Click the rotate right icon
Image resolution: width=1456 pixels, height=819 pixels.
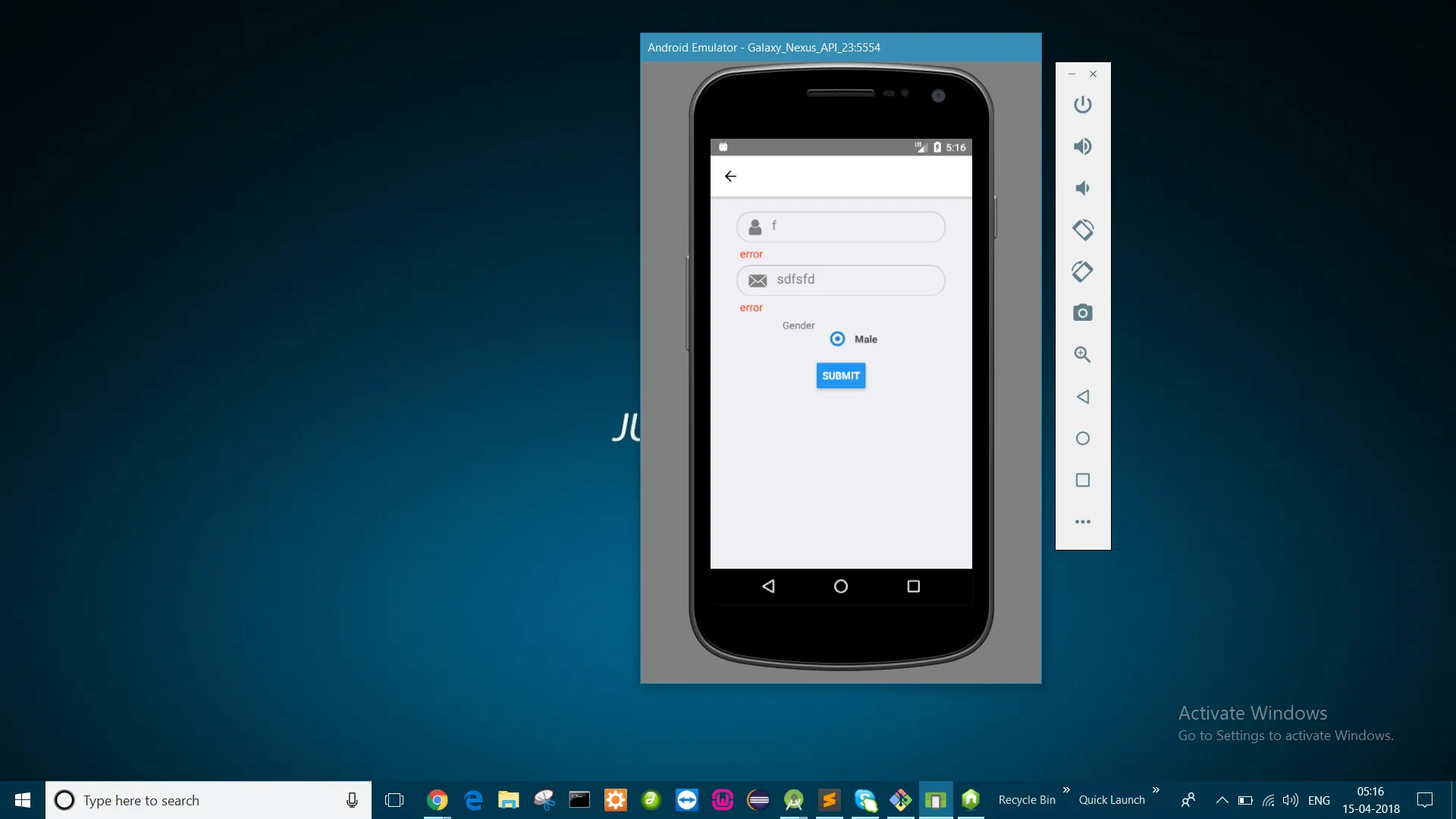click(1082, 271)
